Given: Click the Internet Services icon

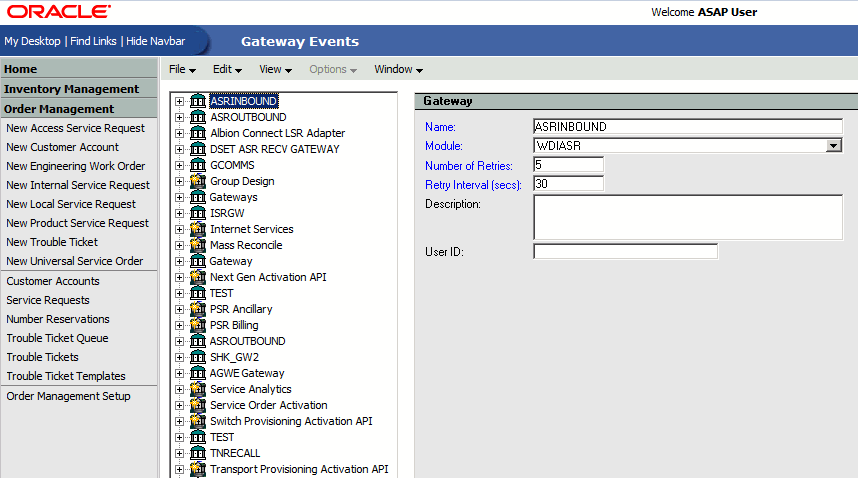Looking at the screenshot, I should pyautogui.click(x=198, y=229).
